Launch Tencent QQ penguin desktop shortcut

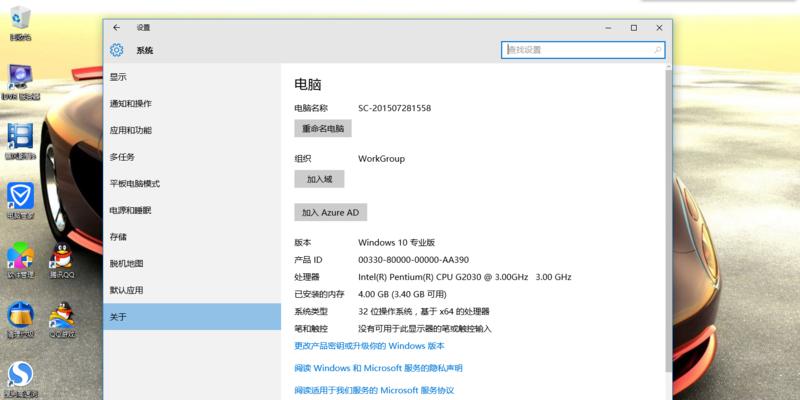[62, 260]
